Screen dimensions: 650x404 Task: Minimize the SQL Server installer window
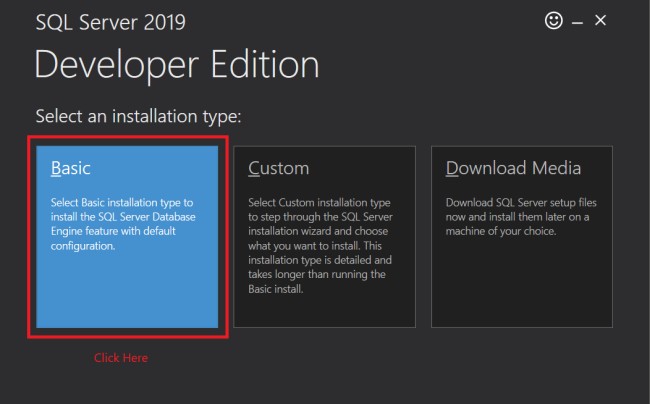click(x=577, y=22)
